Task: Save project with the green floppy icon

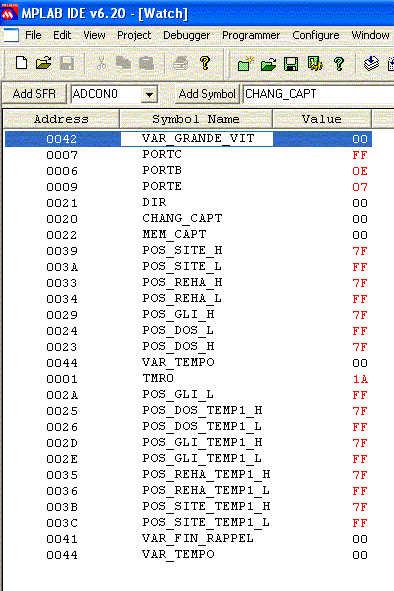Action: coord(291,64)
